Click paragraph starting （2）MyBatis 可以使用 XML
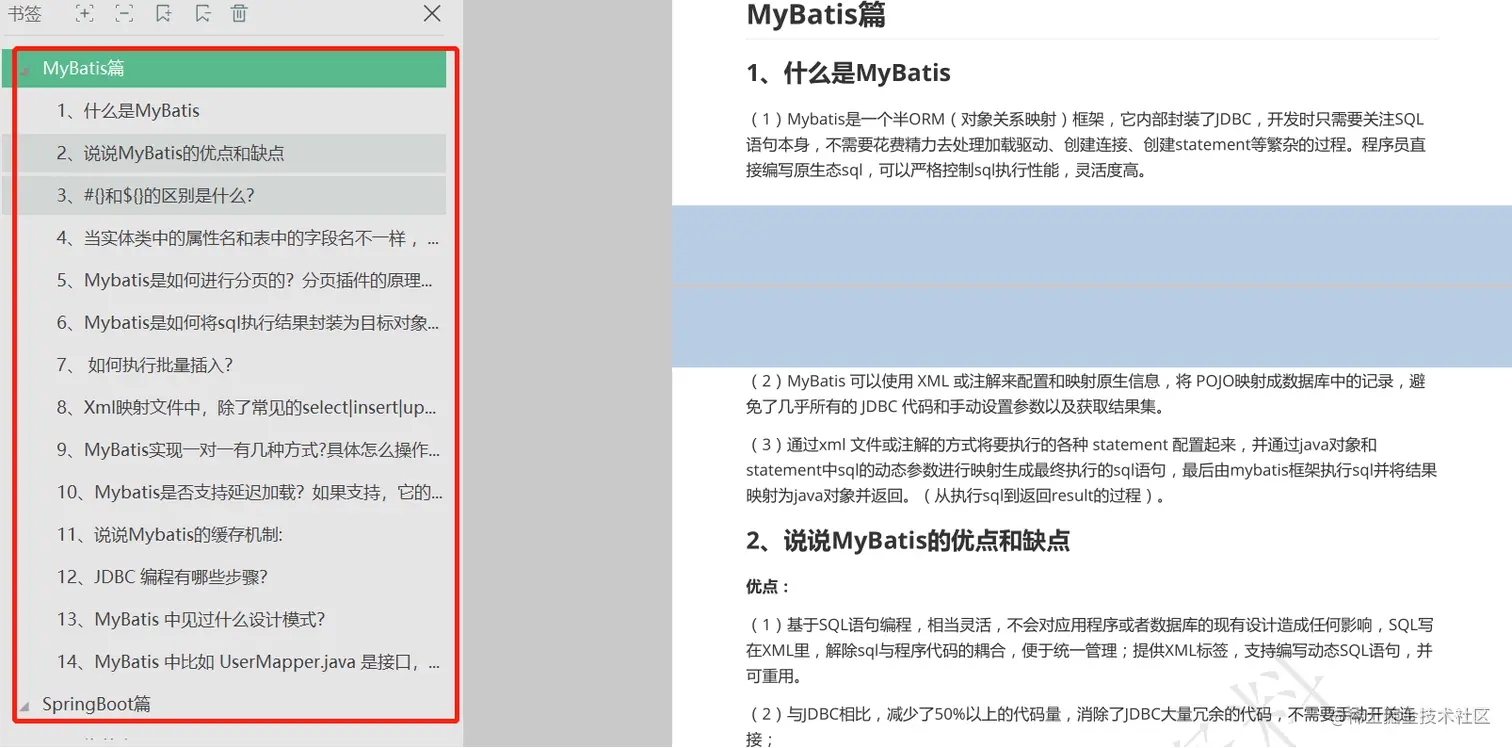This screenshot has width=1512, height=748. point(1086,394)
